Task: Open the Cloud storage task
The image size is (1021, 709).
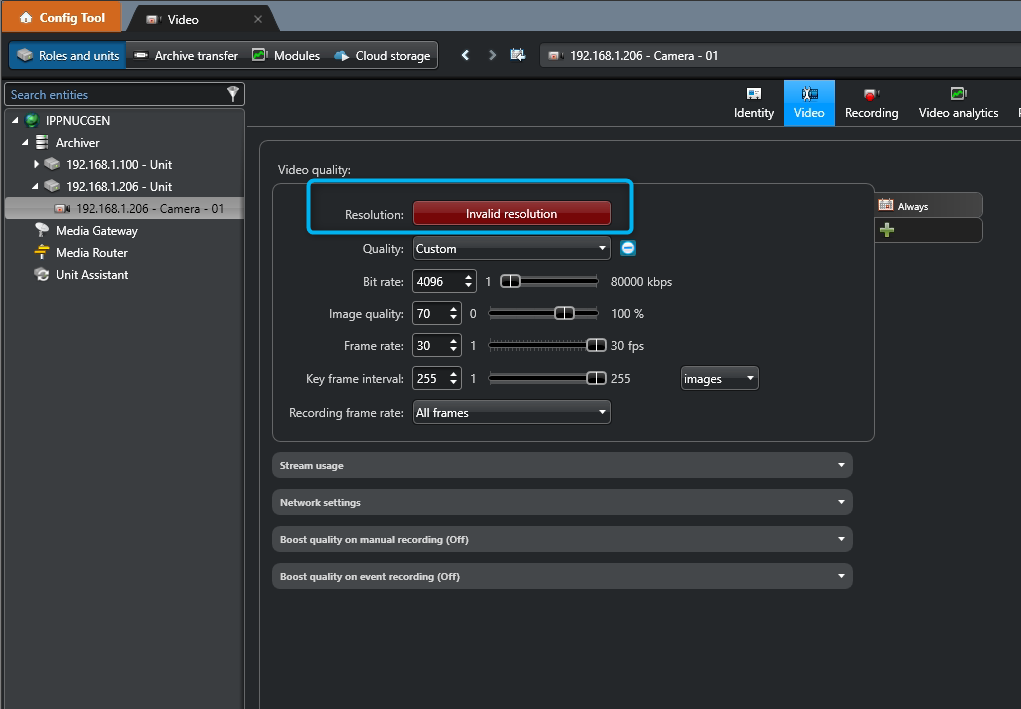Action: 382,56
